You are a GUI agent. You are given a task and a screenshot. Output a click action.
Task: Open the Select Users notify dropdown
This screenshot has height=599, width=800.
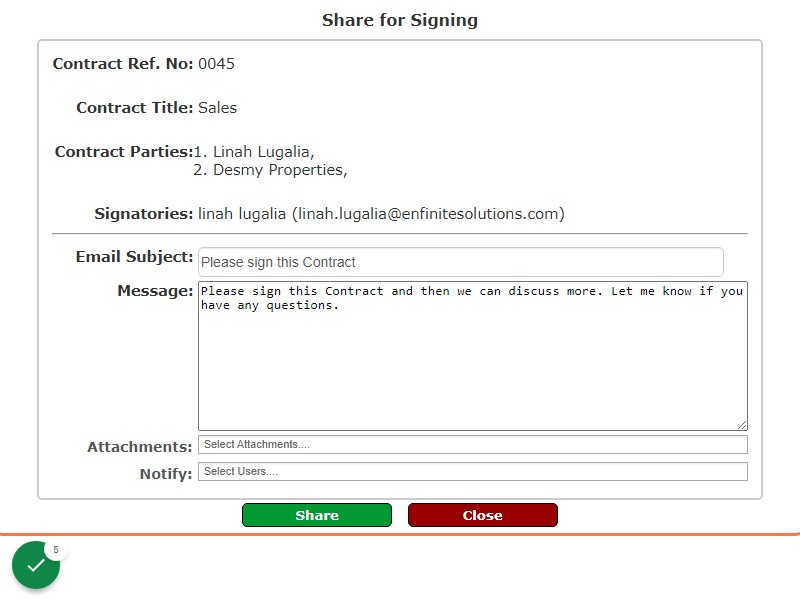tap(473, 471)
